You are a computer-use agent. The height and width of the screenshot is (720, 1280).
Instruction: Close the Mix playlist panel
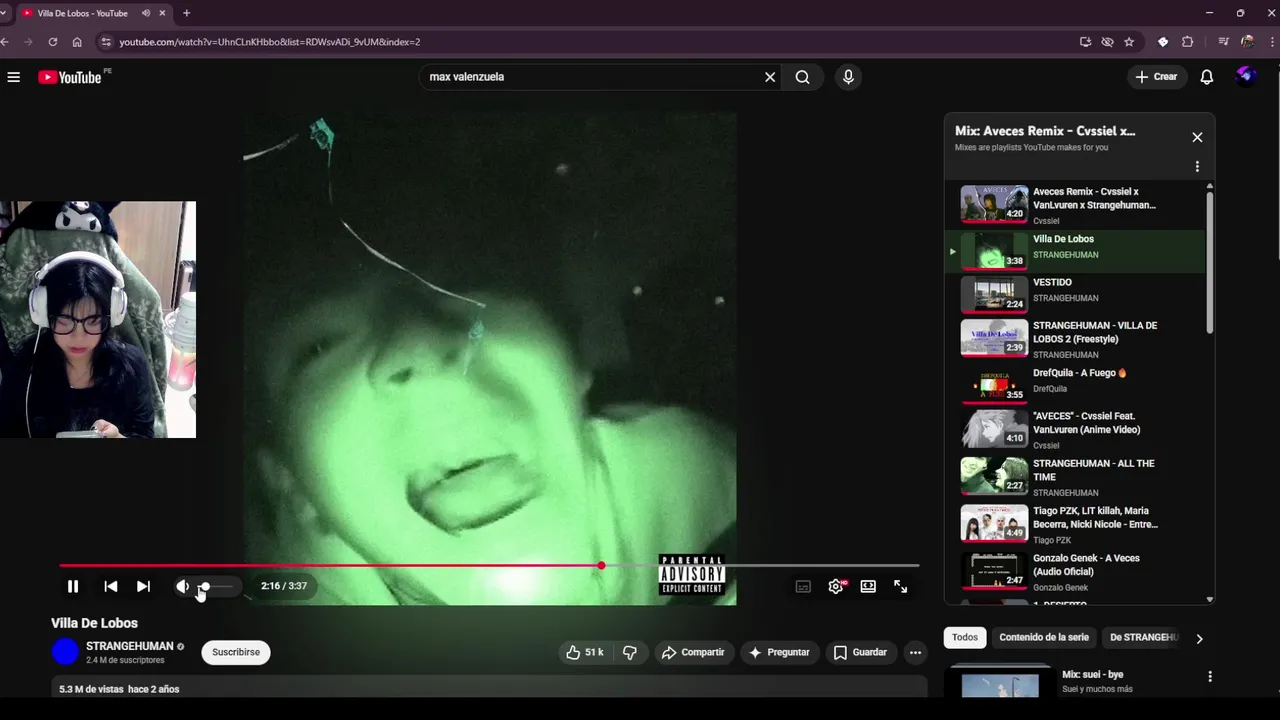point(1197,137)
